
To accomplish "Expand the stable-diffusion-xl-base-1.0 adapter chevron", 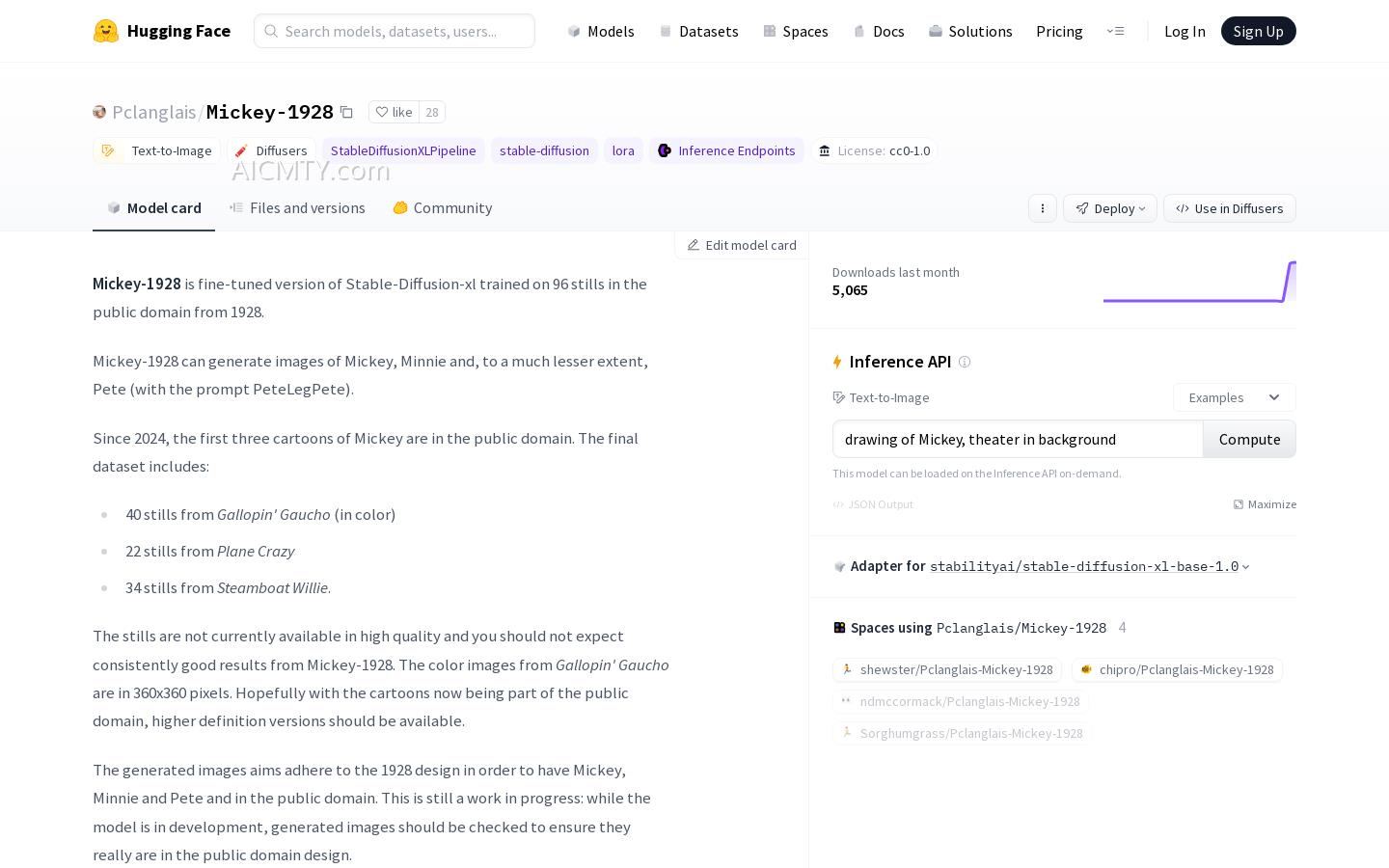I will (x=1245, y=567).
